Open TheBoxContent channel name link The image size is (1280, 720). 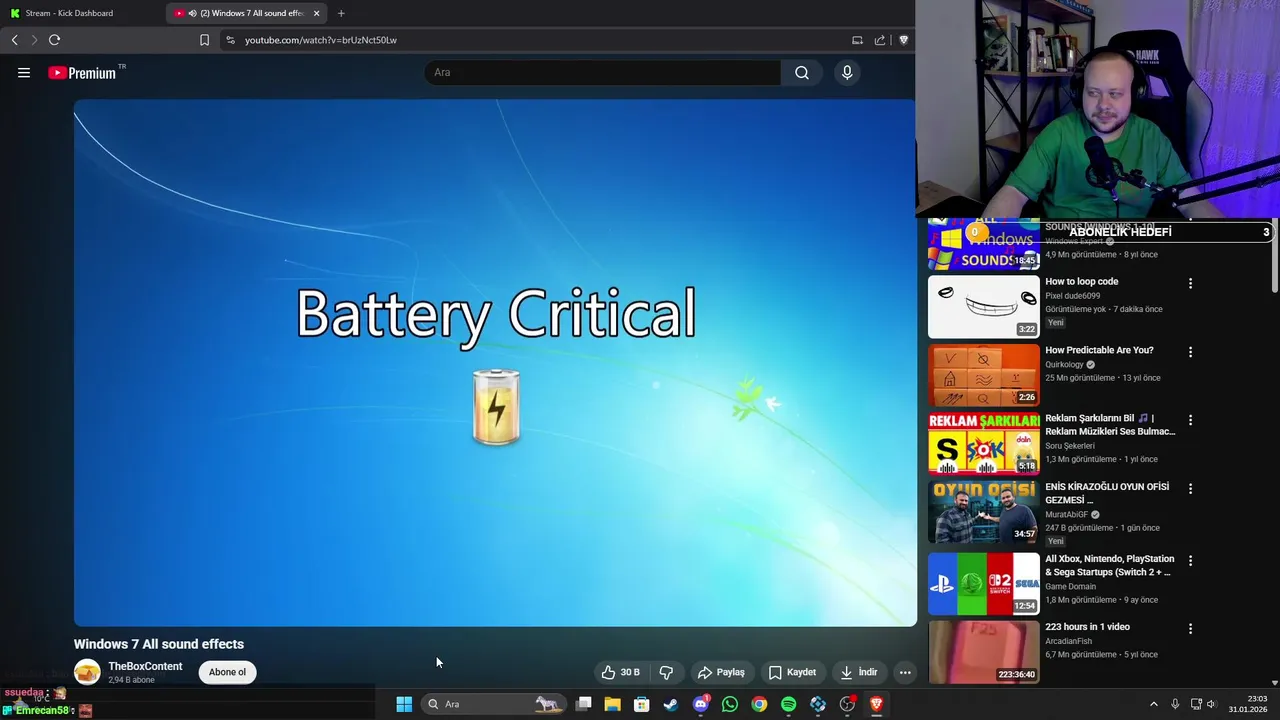145,666
